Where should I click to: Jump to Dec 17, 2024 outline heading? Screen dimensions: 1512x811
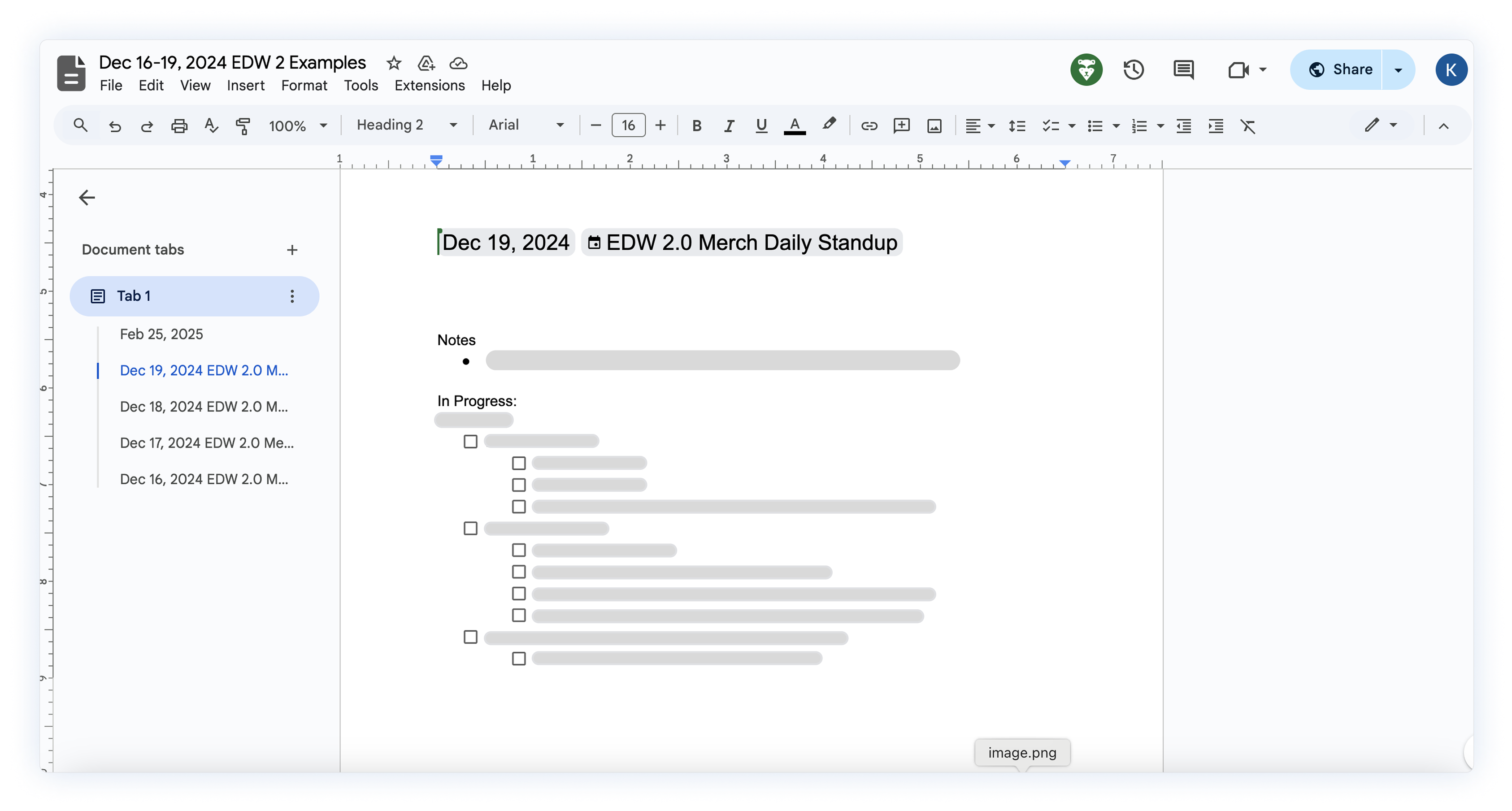[207, 443]
